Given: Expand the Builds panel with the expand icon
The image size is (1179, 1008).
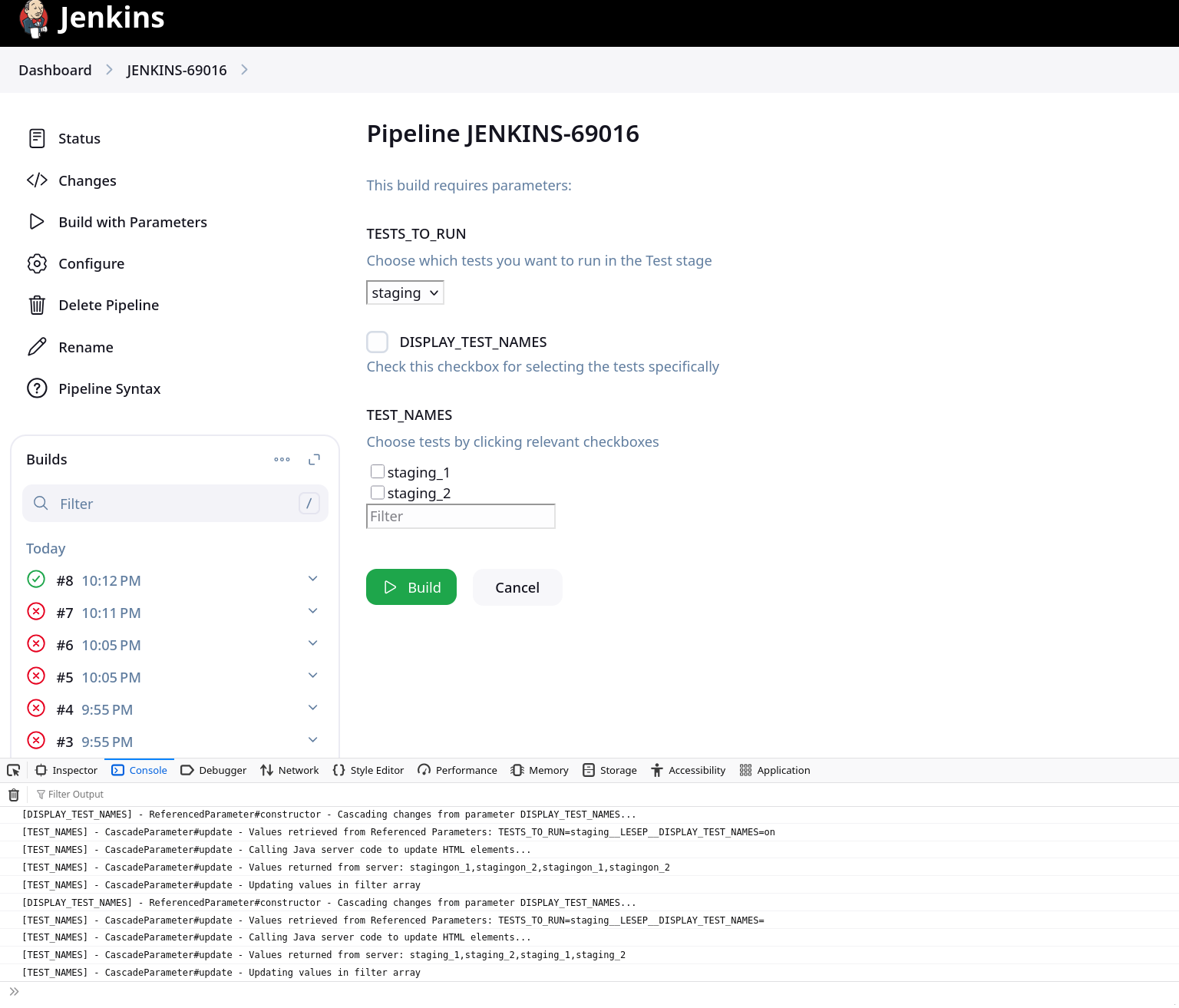Looking at the screenshot, I should point(314,460).
